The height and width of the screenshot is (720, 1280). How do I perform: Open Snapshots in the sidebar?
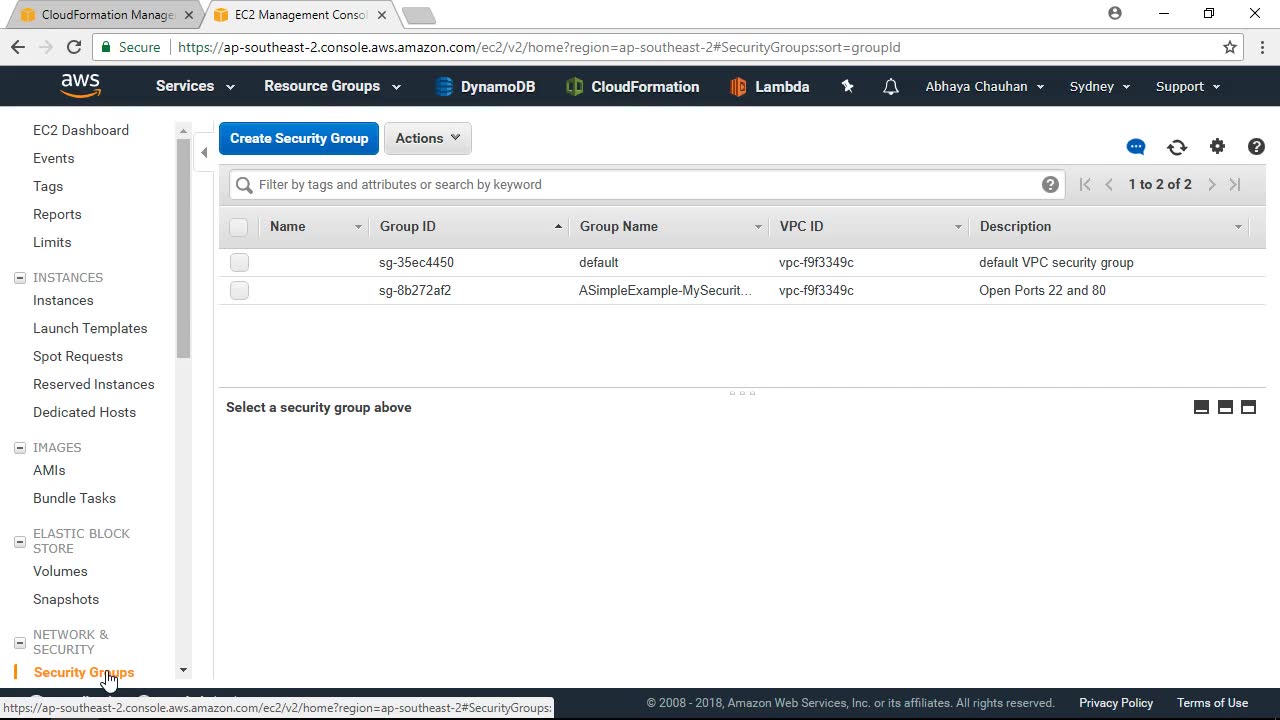[x=66, y=599]
